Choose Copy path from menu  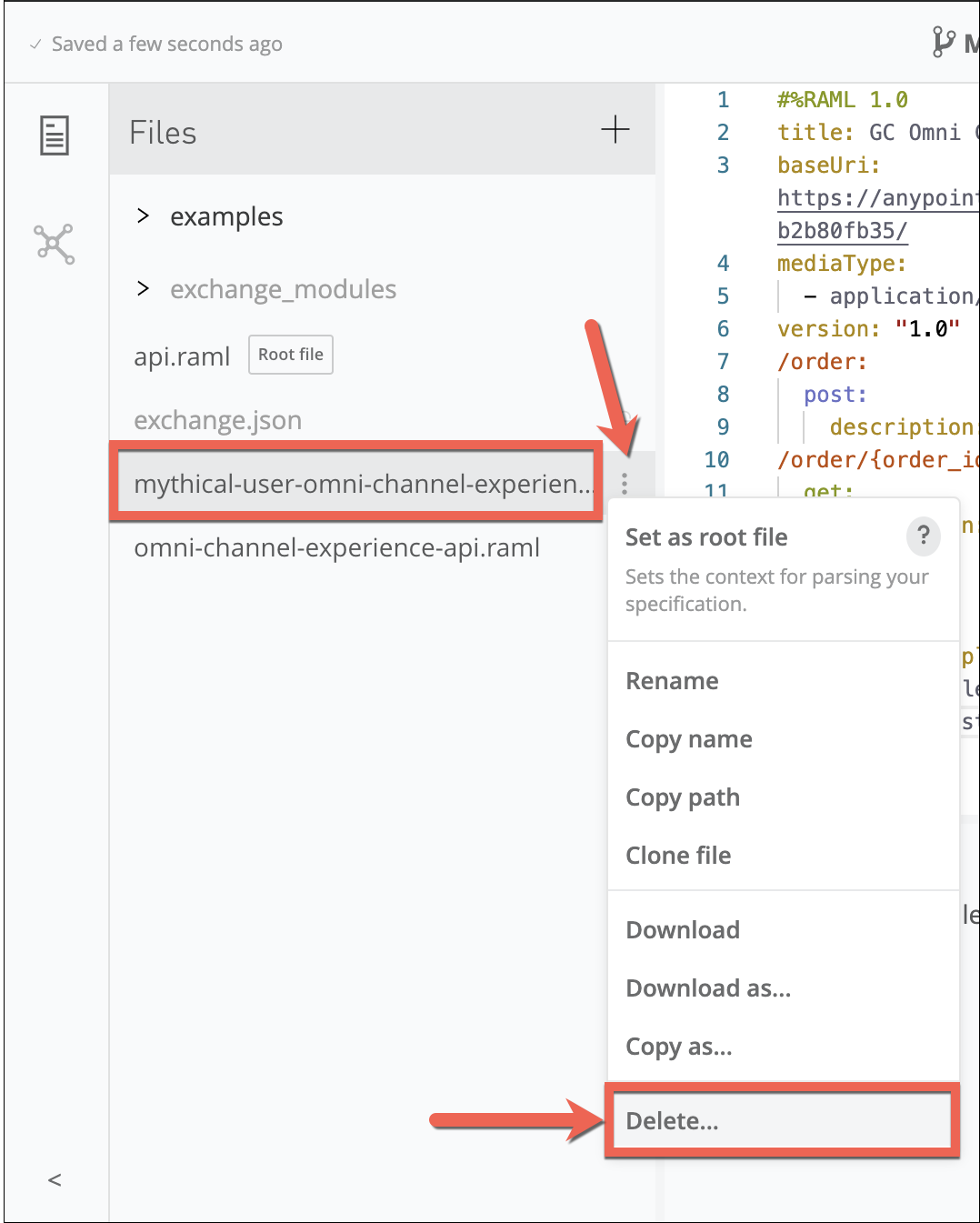point(682,797)
